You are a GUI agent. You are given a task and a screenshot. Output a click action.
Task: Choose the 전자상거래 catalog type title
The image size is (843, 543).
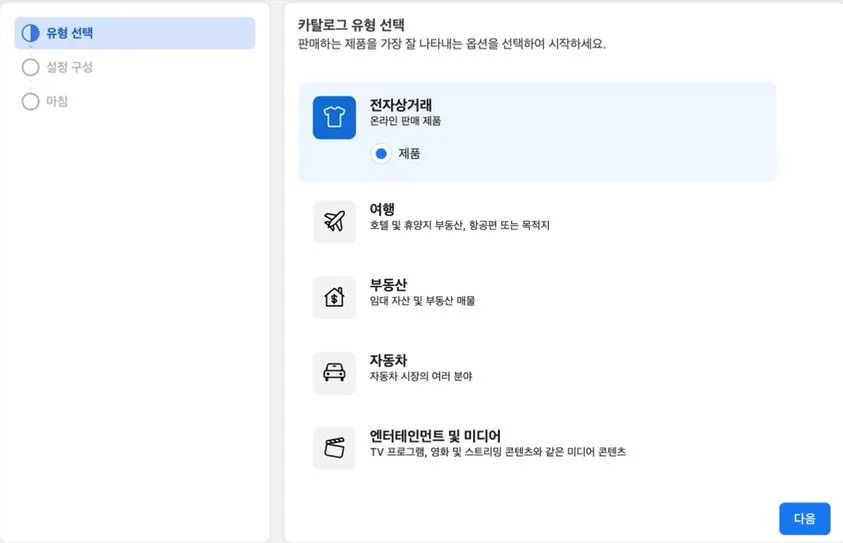coord(401,105)
